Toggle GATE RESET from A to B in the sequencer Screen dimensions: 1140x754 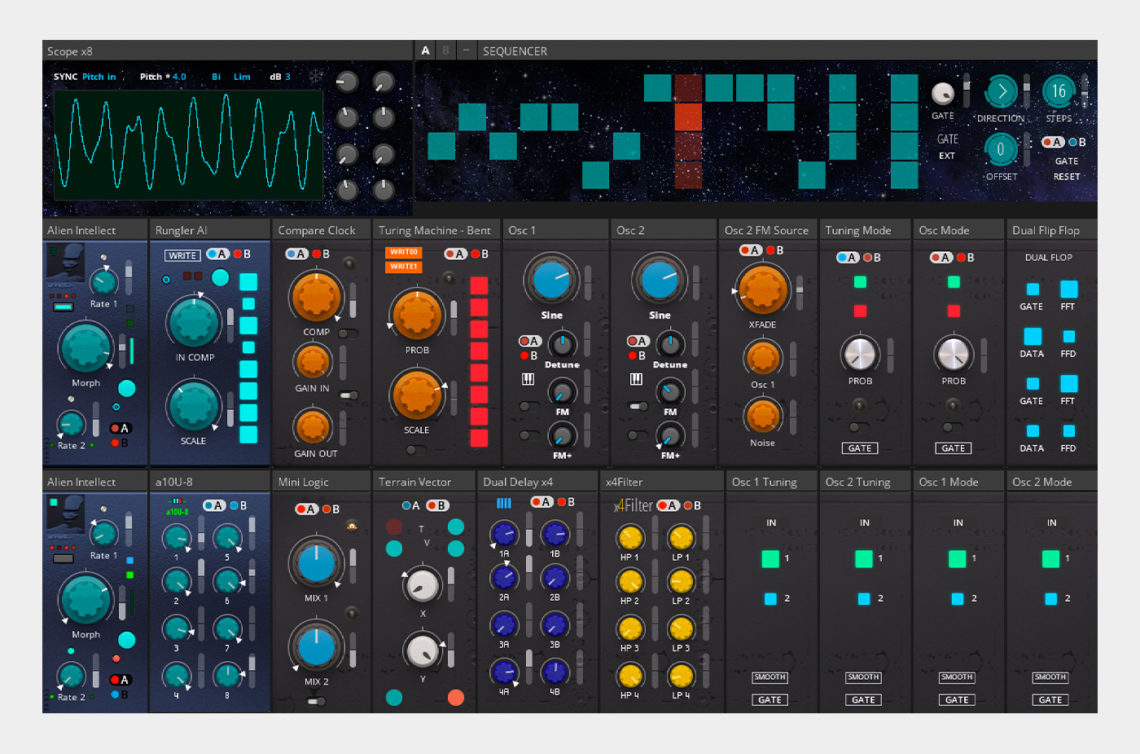(1073, 142)
